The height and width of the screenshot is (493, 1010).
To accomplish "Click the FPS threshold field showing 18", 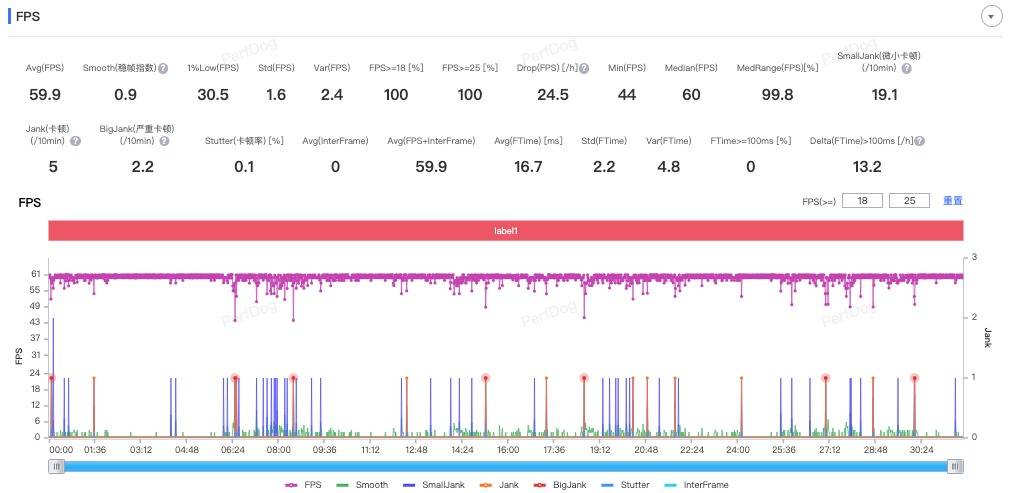I will (x=862, y=201).
